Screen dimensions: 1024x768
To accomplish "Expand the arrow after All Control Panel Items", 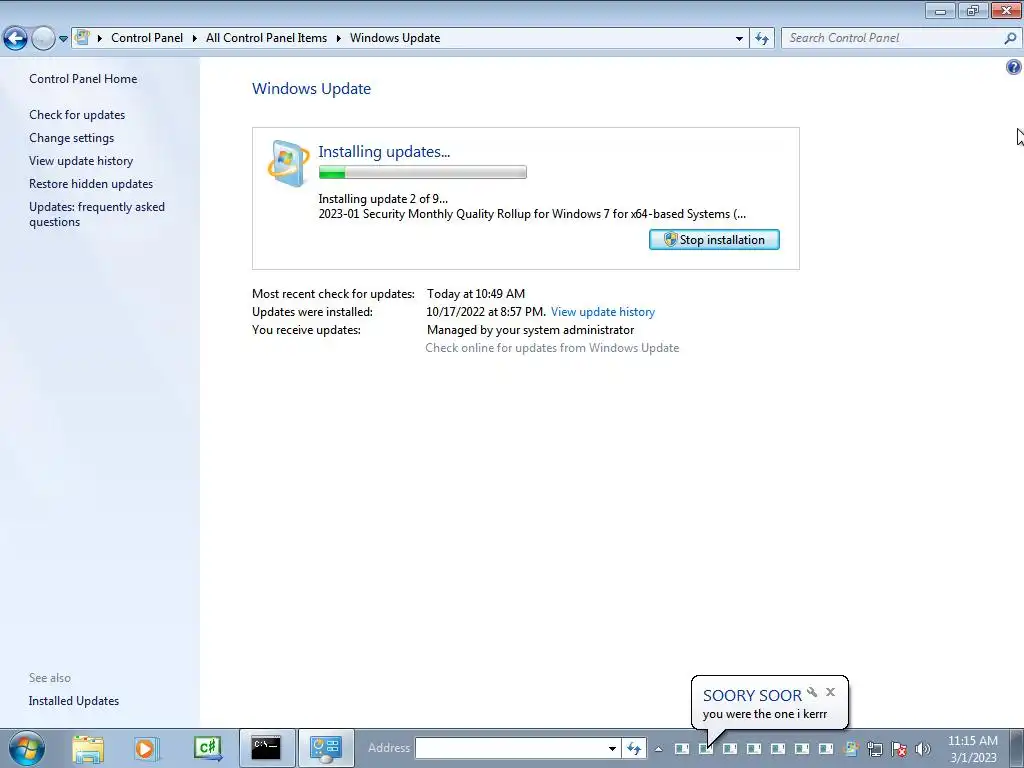I will click(x=339, y=38).
